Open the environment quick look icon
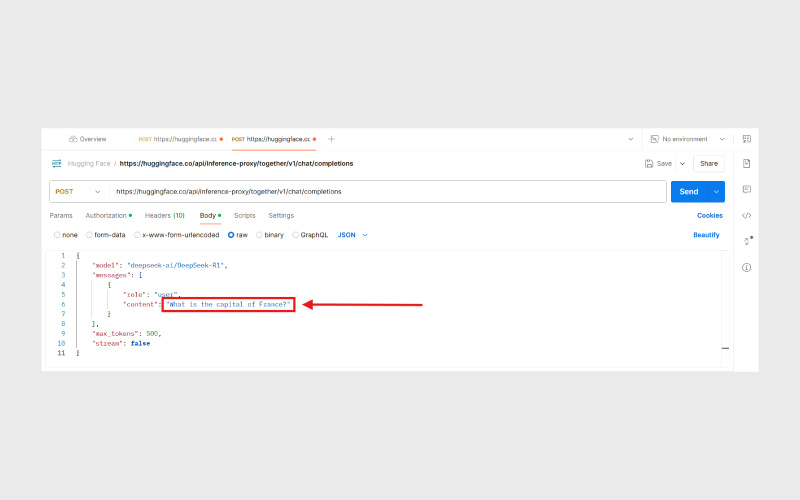Image resolution: width=800 pixels, height=500 pixels. [x=746, y=139]
